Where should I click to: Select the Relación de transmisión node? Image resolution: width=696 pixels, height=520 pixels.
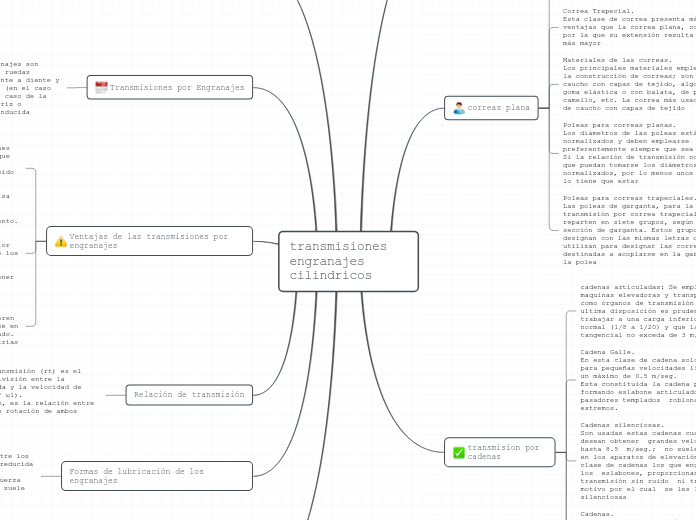point(189,395)
